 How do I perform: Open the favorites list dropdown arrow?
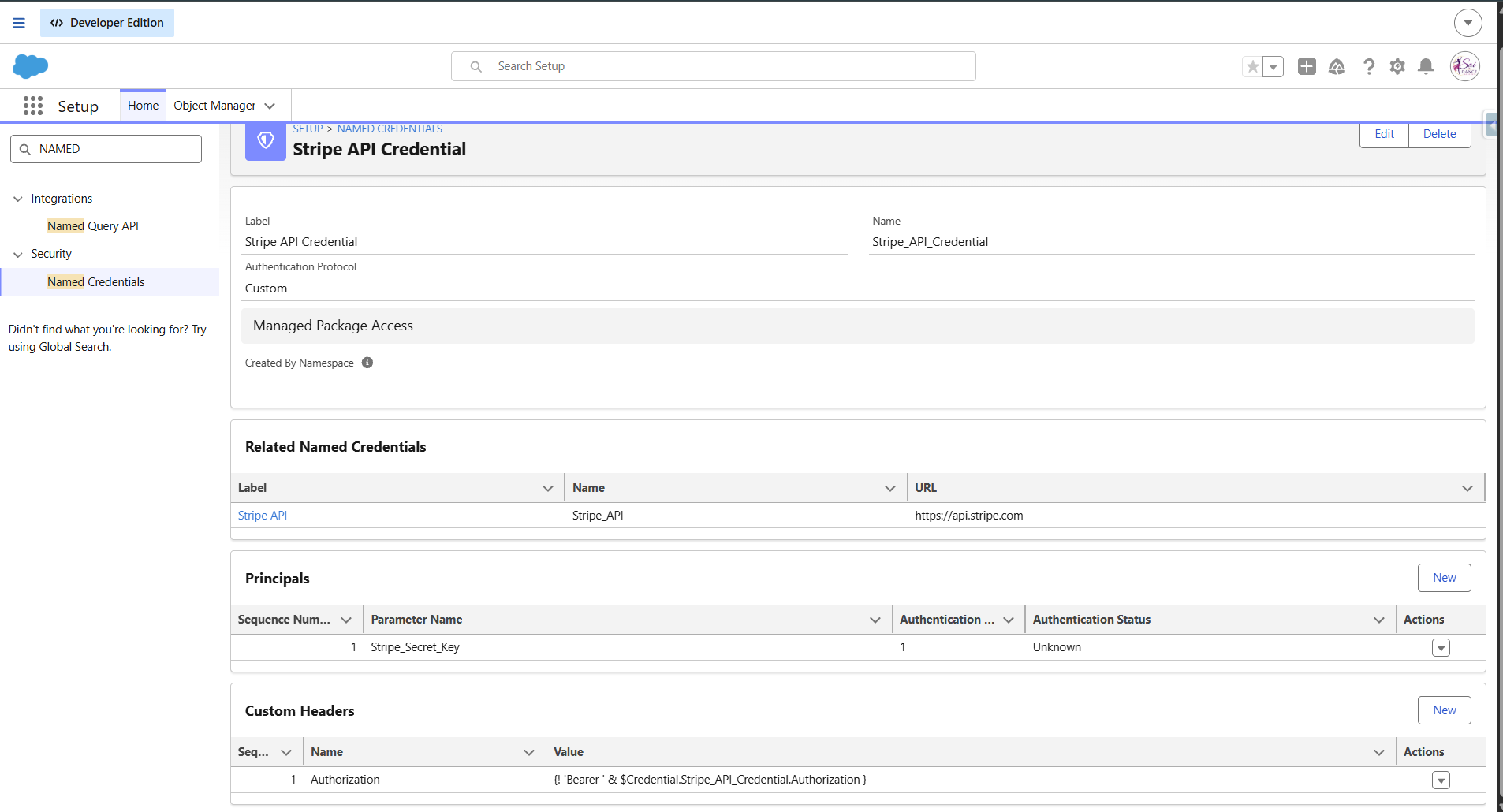pyautogui.click(x=1274, y=66)
